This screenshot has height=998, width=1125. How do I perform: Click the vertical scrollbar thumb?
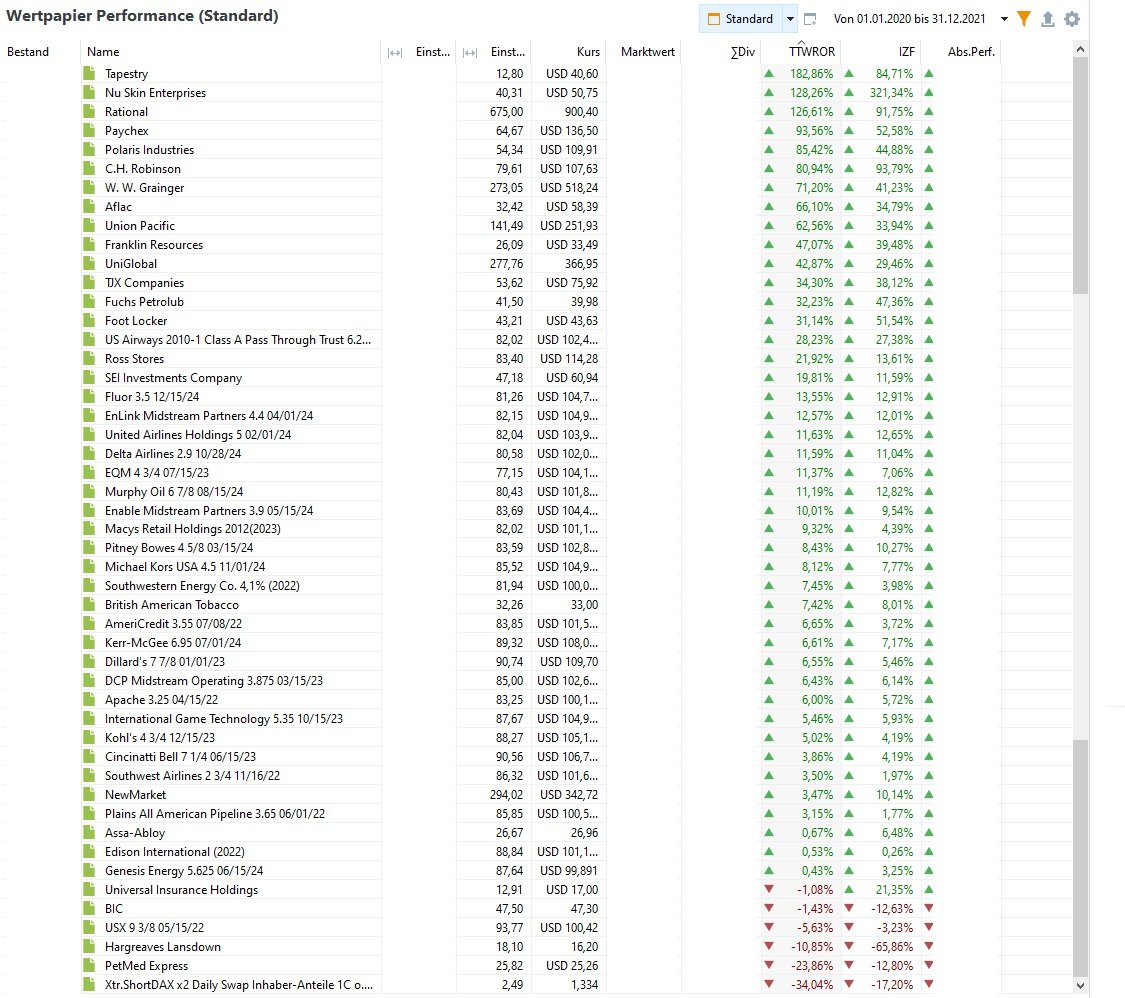coord(1081,175)
